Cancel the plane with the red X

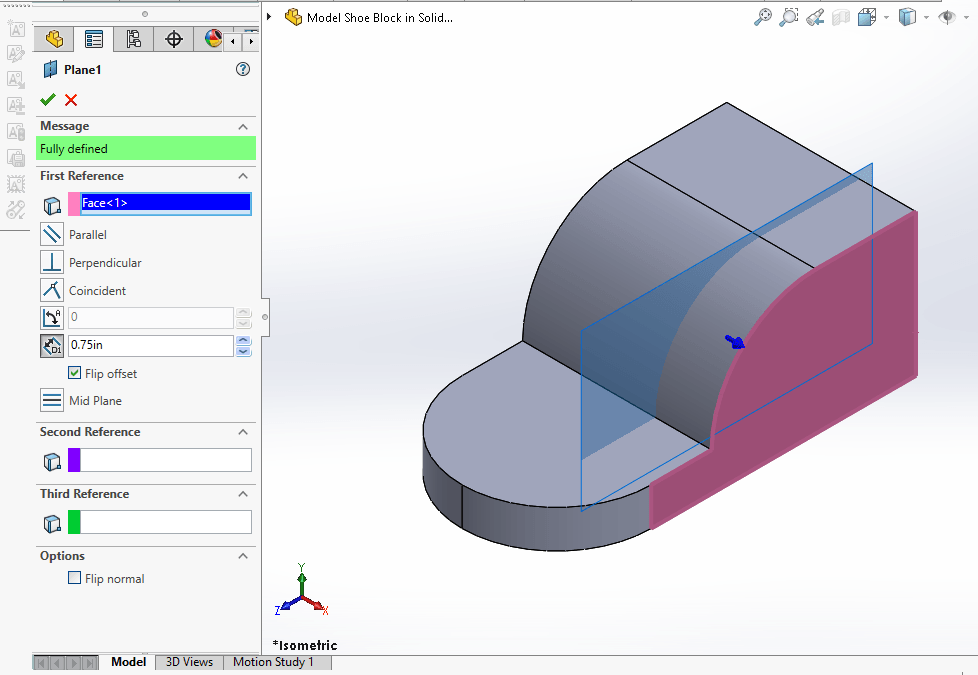coord(71,99)
